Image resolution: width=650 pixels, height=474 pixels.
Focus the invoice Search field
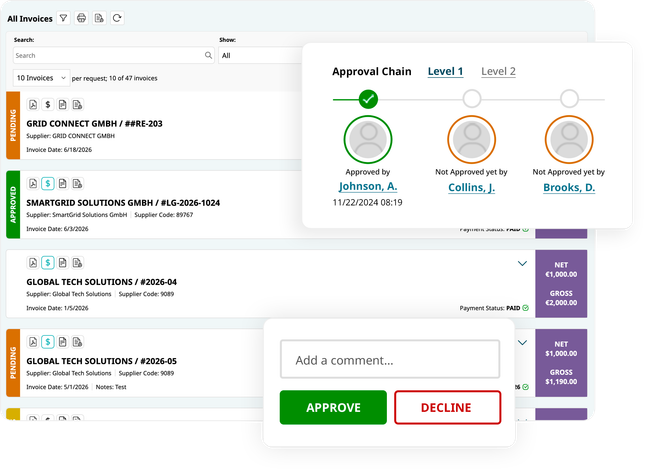pyautogui.click(x=113, y=55)
